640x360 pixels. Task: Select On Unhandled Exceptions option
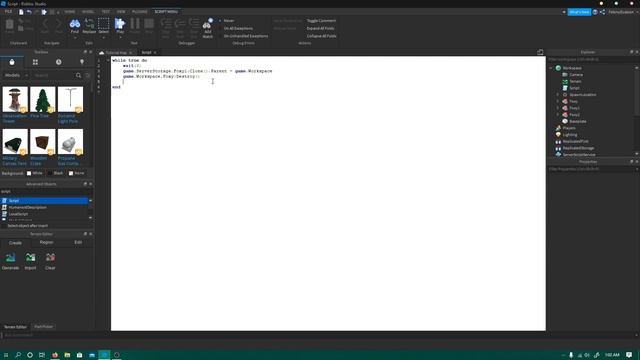click(243, 36)
